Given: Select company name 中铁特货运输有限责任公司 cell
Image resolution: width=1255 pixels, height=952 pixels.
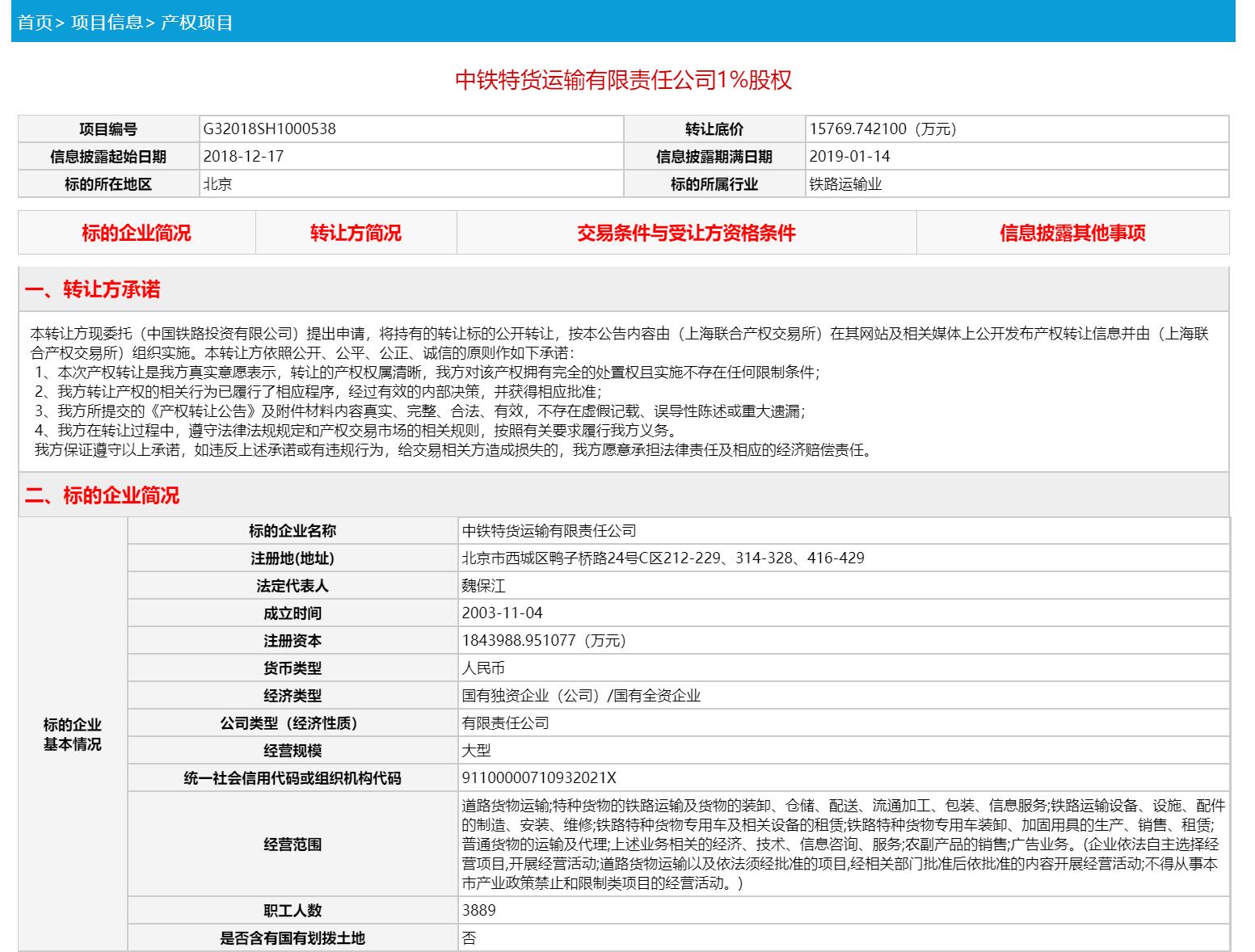Looking at the screenshot, I should click(844, 531).
